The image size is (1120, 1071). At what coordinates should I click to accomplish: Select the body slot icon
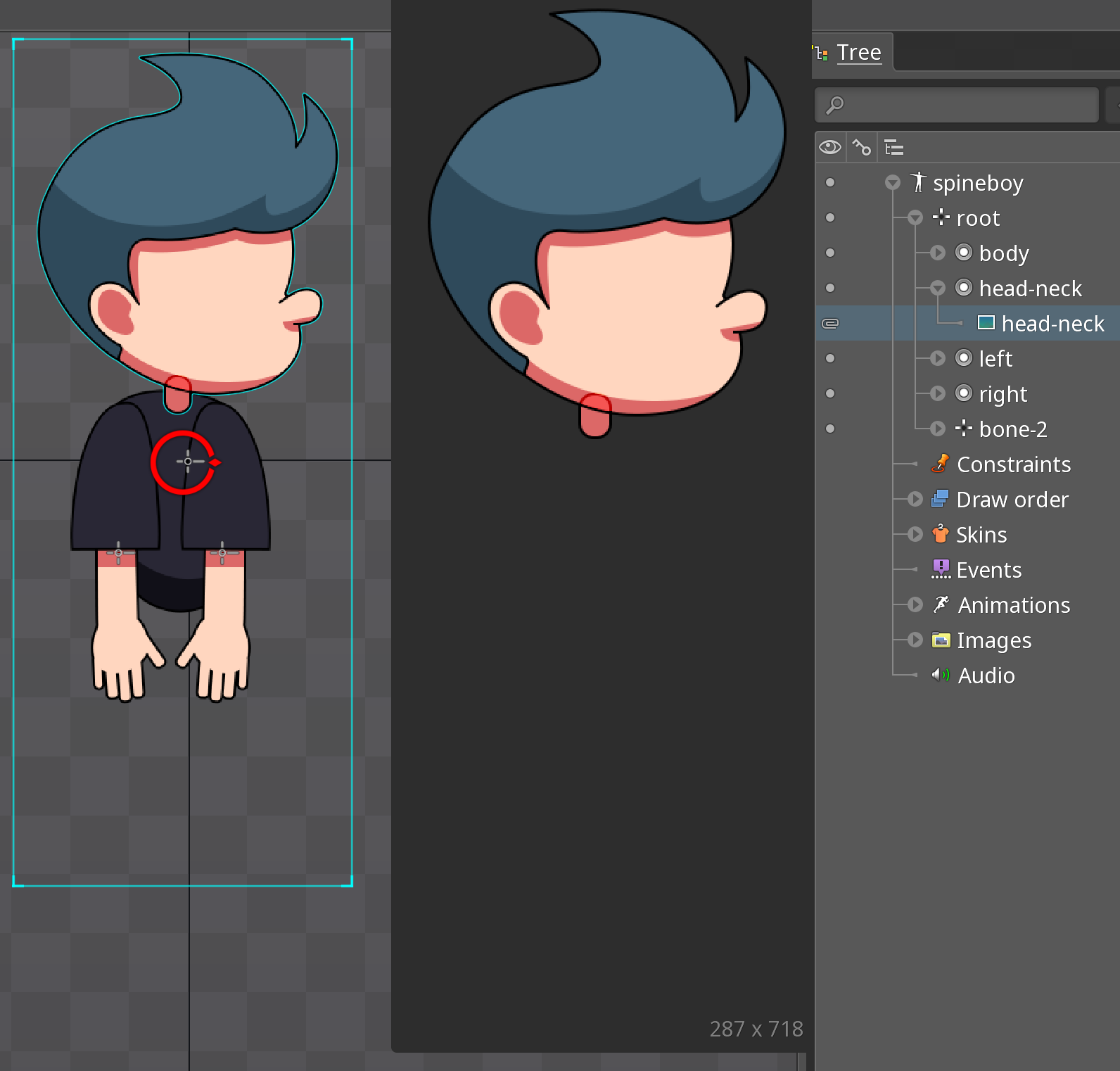coord(964,253)
